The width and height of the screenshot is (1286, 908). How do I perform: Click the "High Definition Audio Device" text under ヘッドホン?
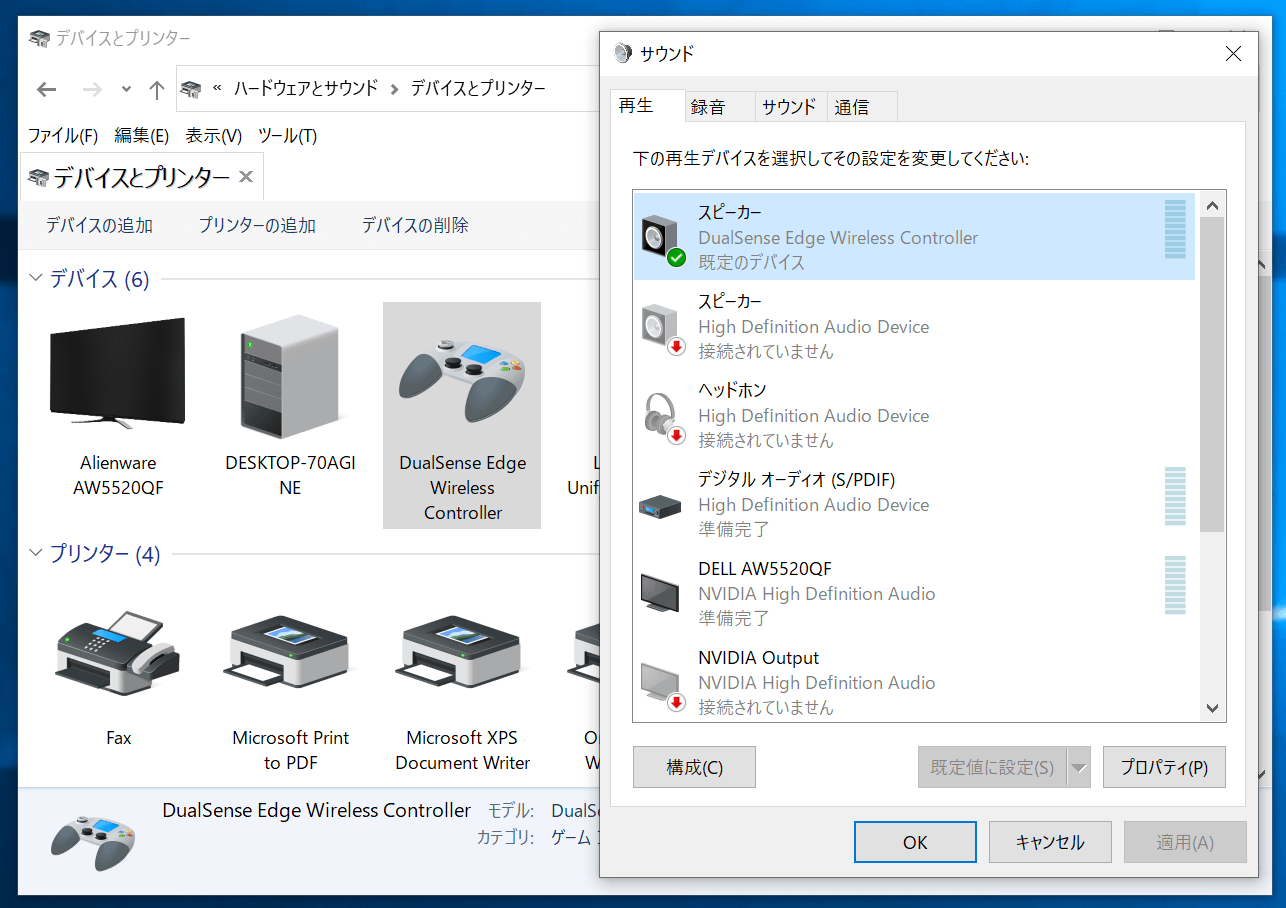pos(813,416)
